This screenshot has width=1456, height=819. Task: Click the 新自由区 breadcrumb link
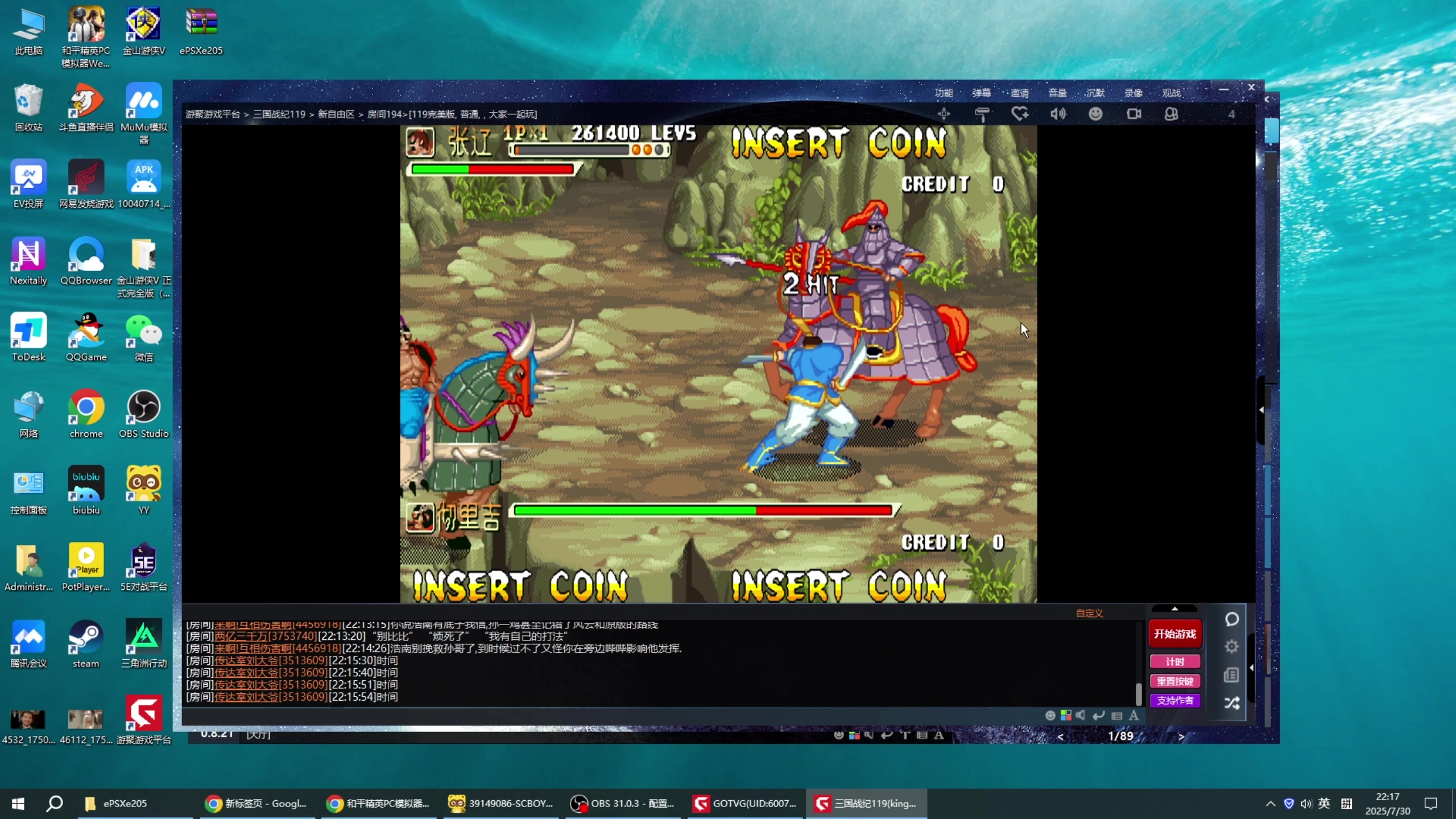[x=336, y=114]
